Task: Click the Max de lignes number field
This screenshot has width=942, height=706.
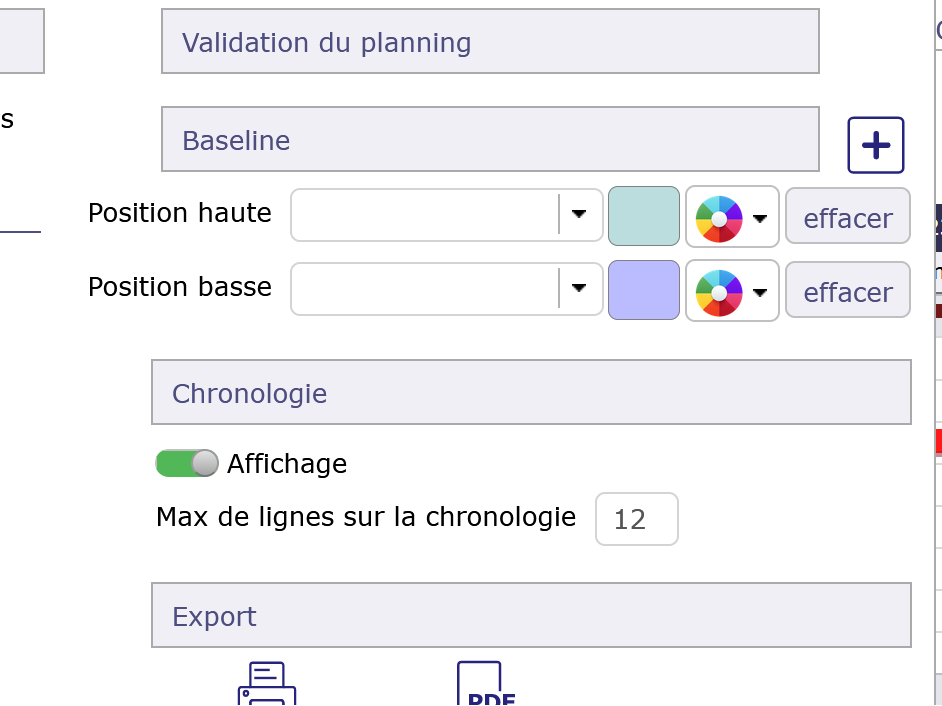Action: coord(636,519)
